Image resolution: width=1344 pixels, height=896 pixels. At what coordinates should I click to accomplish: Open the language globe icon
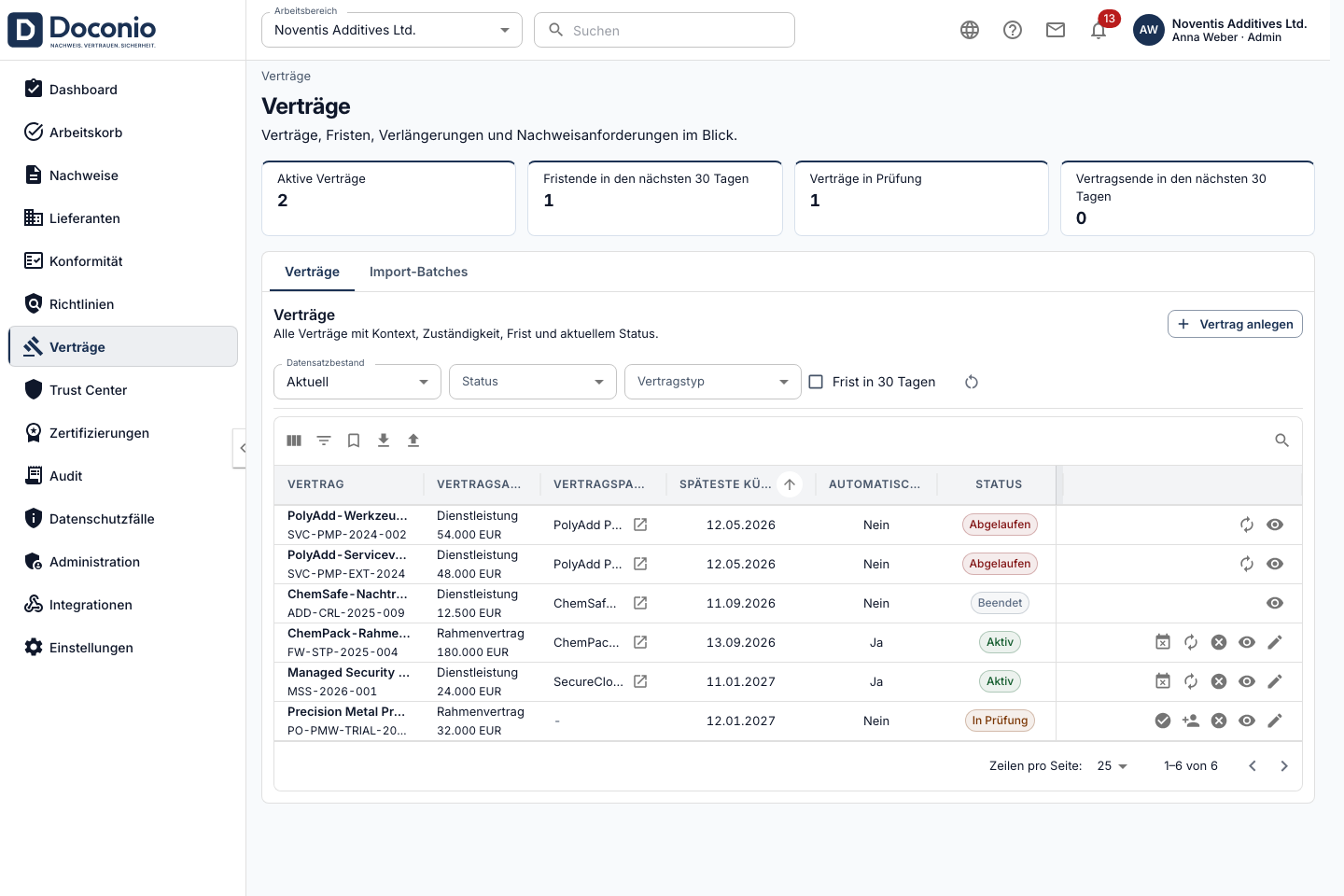(970, 30)
